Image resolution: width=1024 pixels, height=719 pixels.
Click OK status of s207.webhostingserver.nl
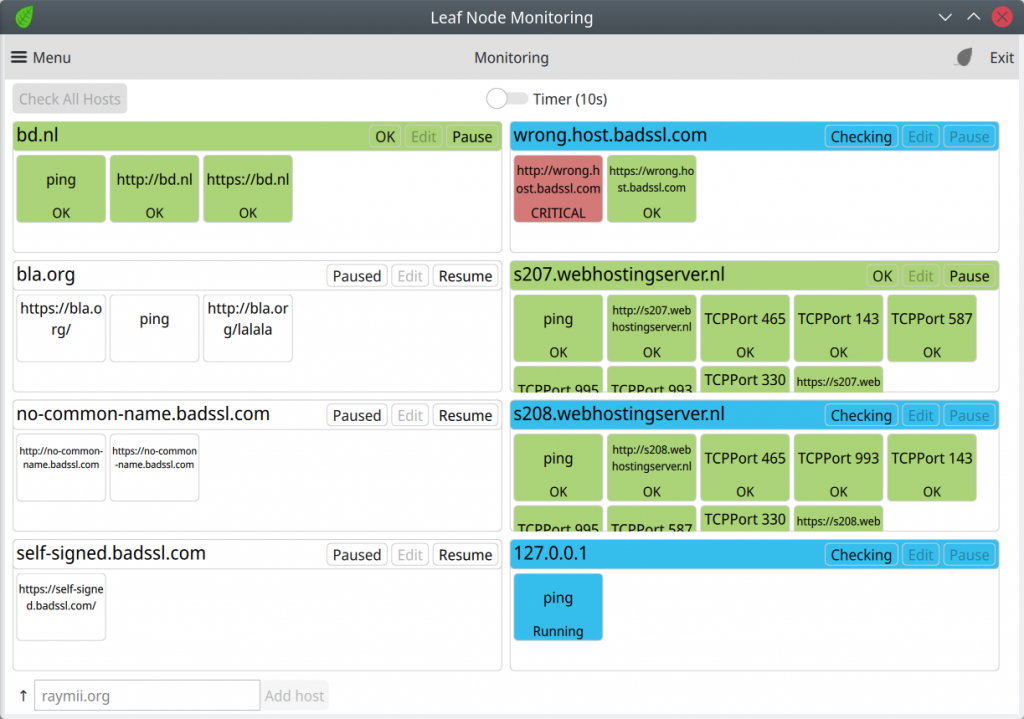tap(882, 276)
